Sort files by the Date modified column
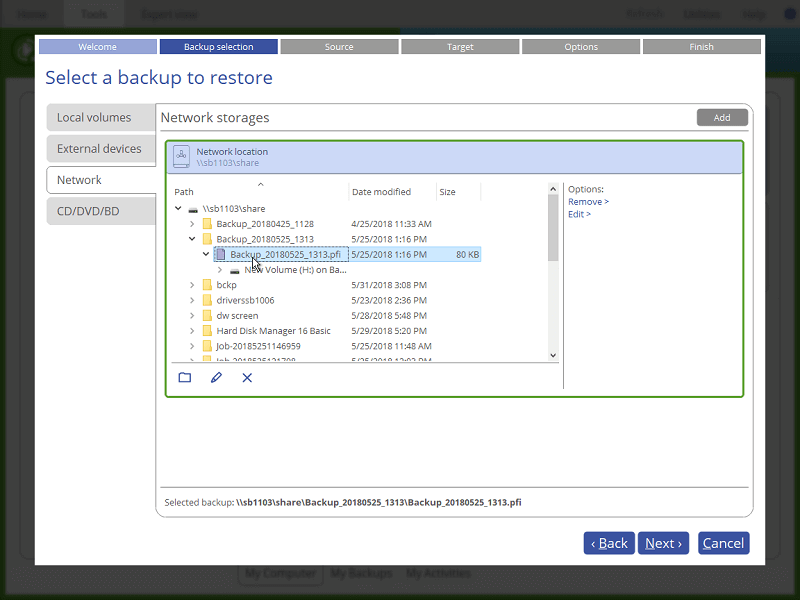Viewport: 800px width, 600px height. point(381,191)
